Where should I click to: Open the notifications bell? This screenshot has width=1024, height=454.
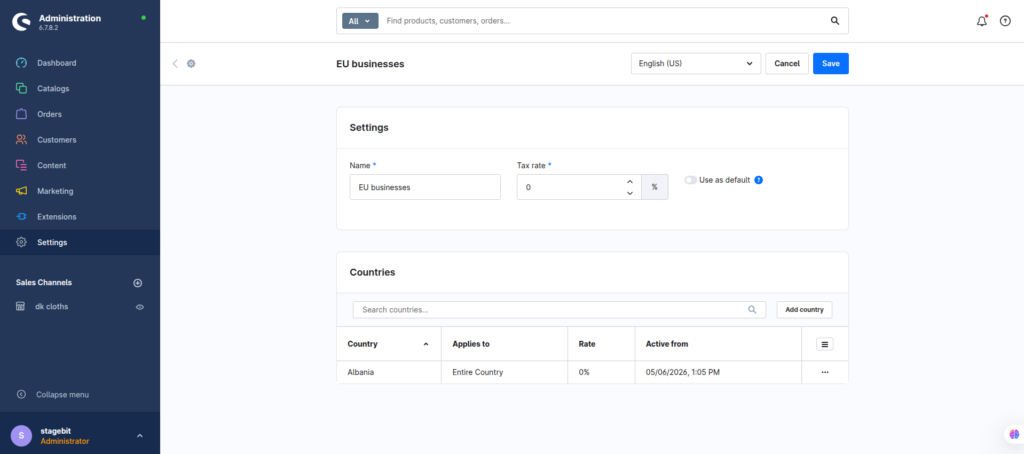[x=982, y=21]
